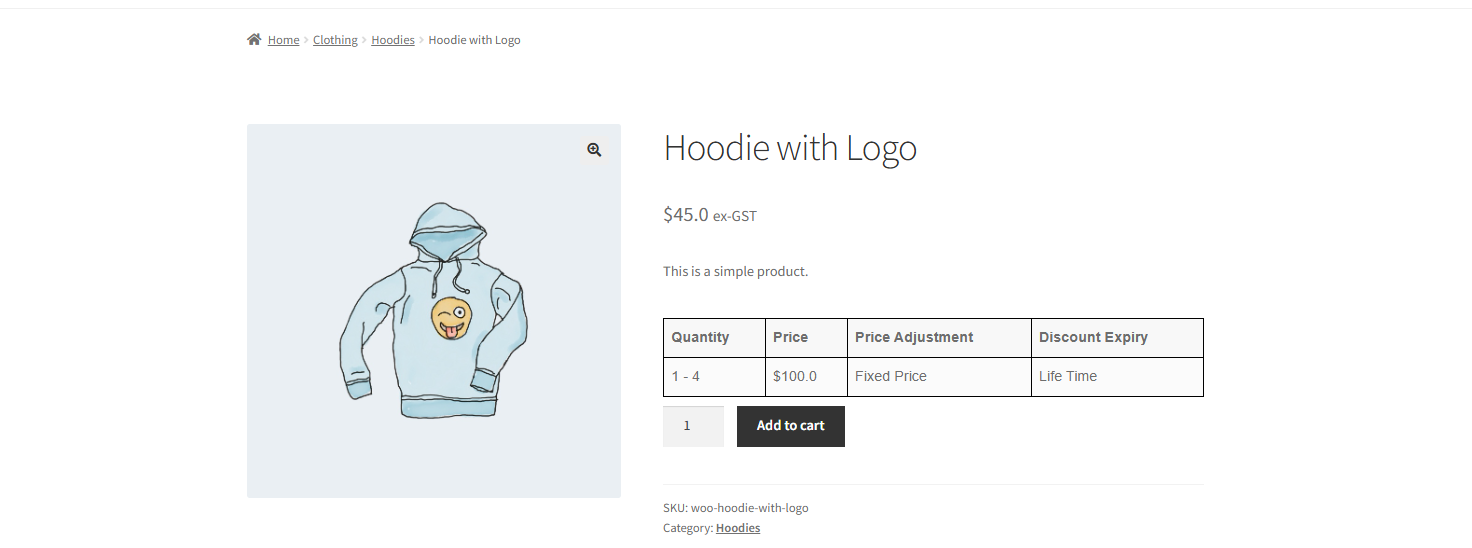
Task: Click the home icon in breadcrumb
Action: click(254, 40)
